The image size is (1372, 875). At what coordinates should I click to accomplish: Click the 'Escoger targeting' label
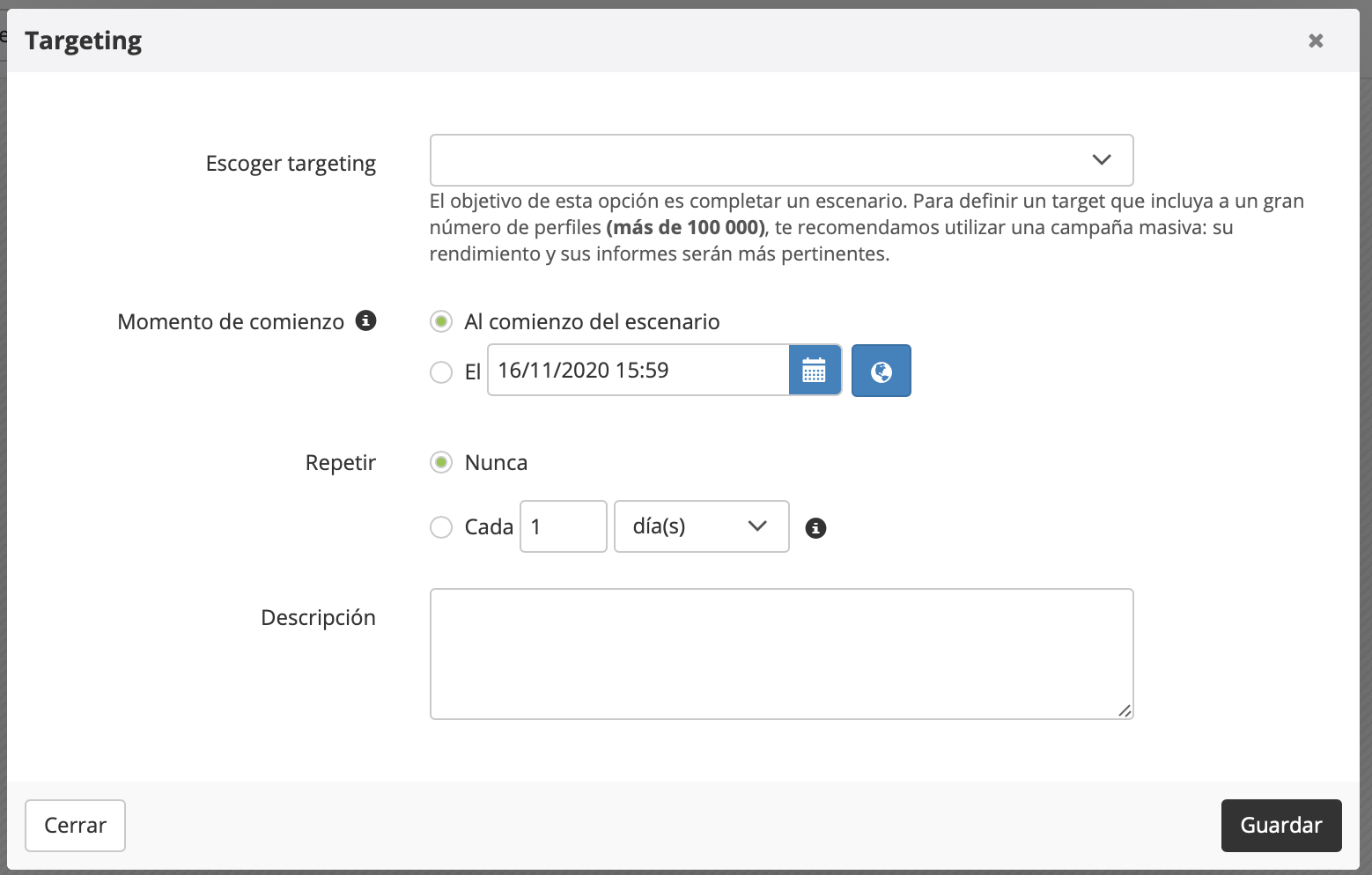coord(291,164)
